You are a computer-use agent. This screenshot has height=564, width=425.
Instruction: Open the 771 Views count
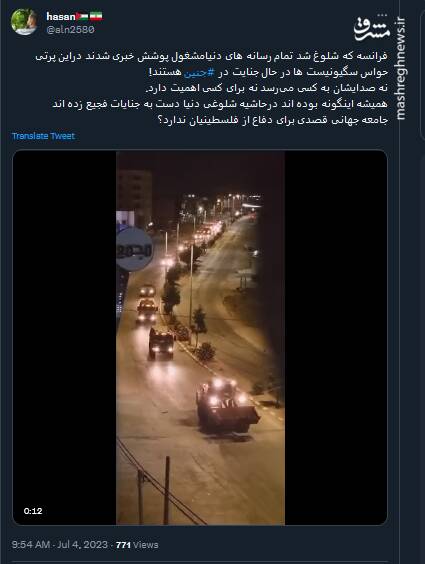[137, 545]
